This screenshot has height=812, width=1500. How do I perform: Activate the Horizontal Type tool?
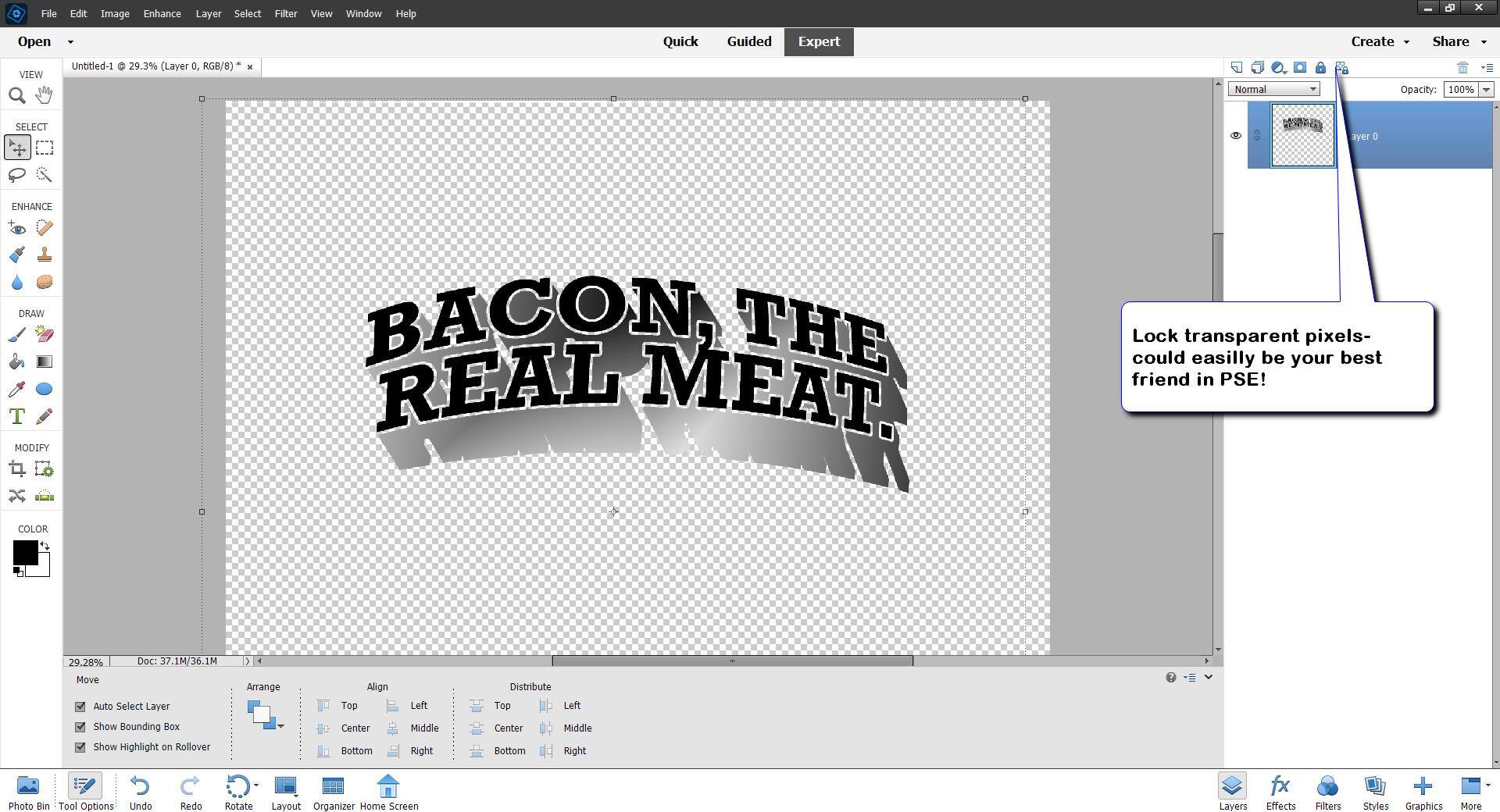coord(16,416)
